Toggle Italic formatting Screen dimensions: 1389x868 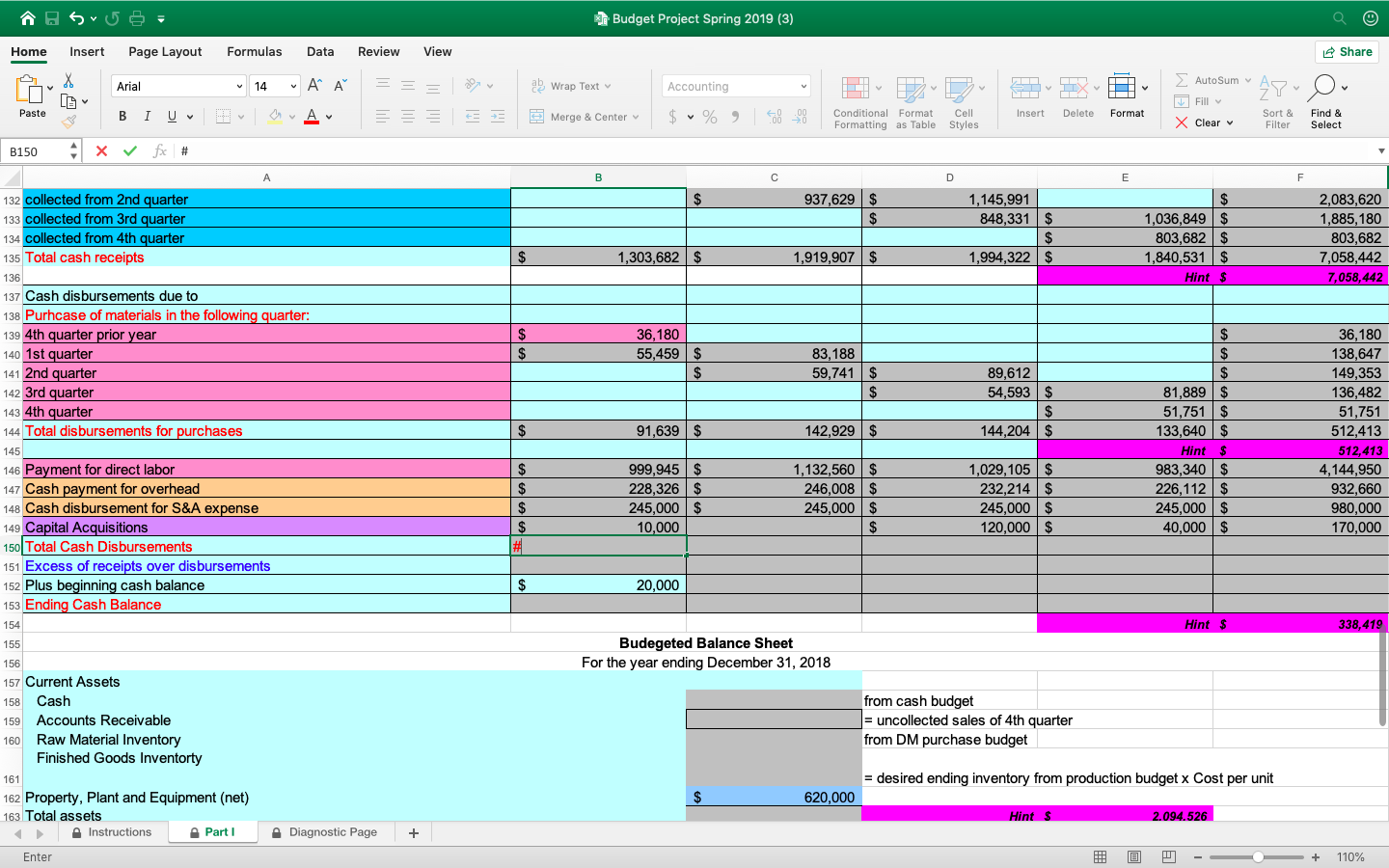[x=147, y=117]
